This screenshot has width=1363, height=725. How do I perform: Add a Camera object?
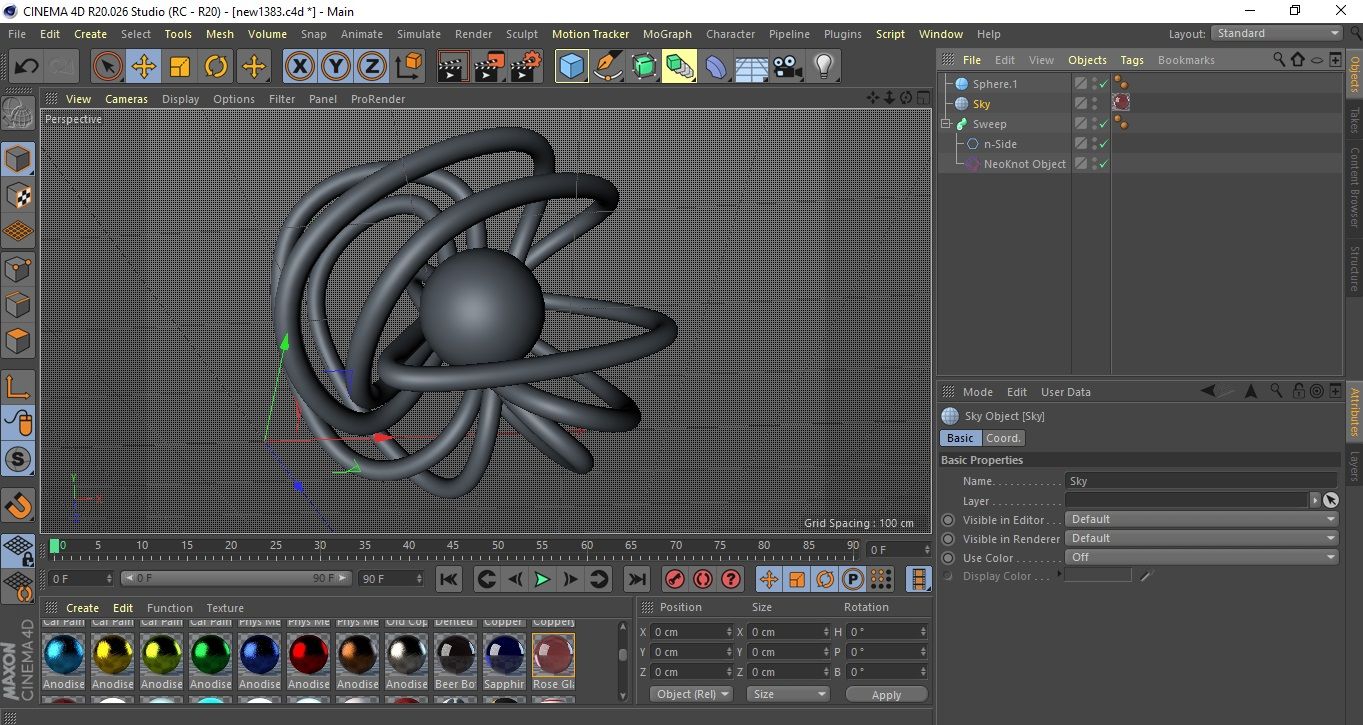click(x=787, y=67)
